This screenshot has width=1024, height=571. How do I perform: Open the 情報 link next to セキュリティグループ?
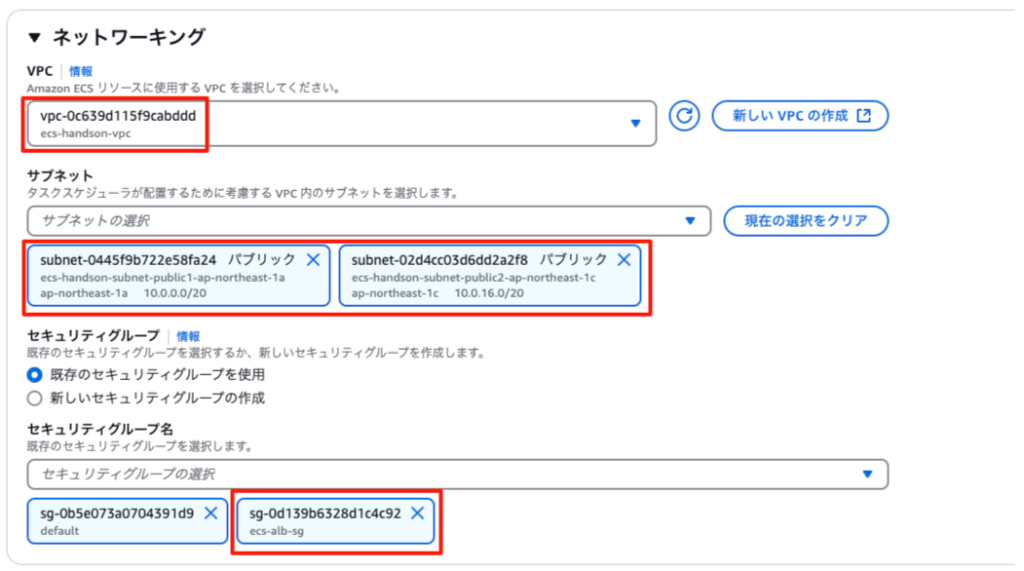tap(188, 337)
